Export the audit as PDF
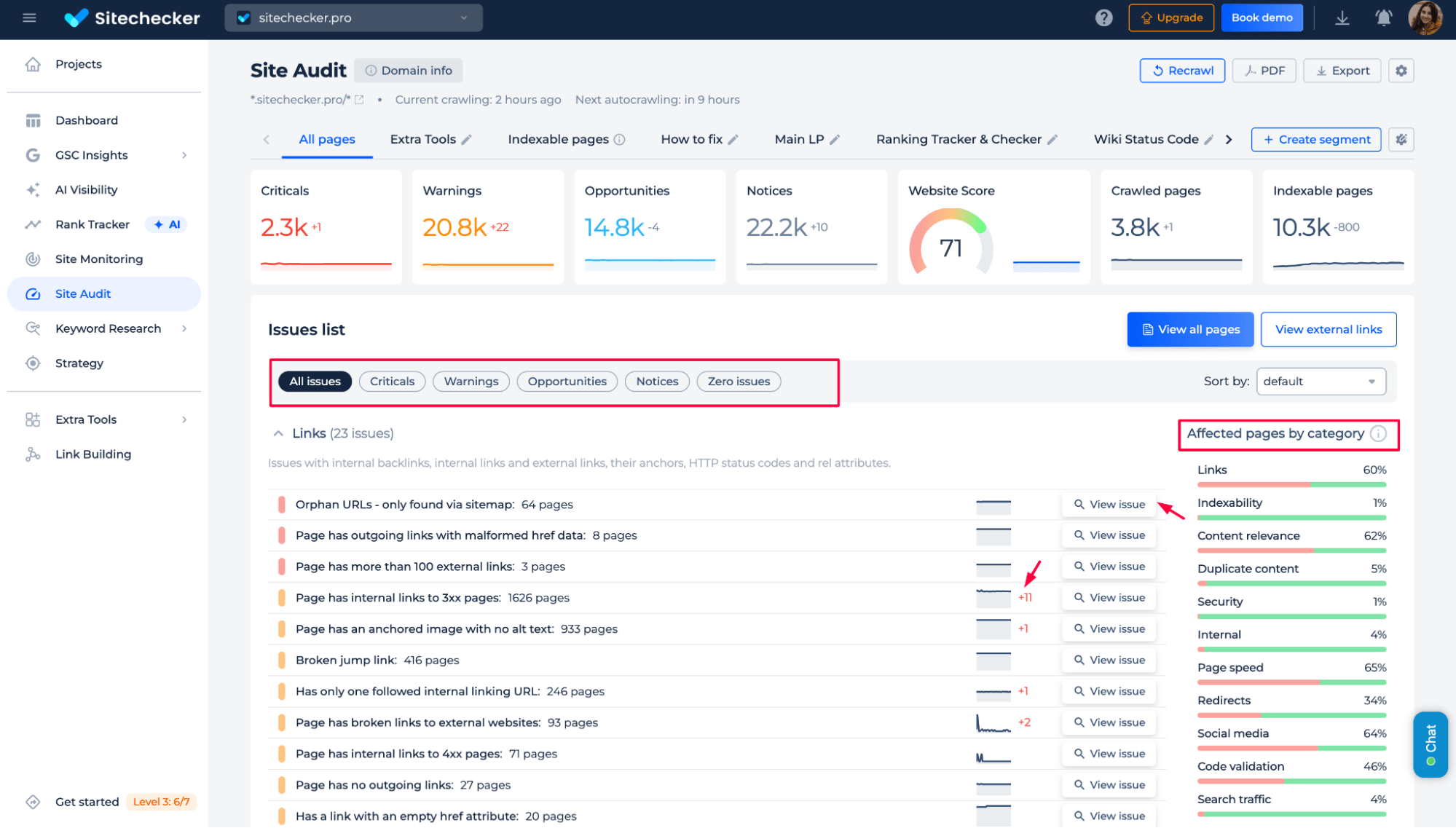The height and width of the screenshot is (828, 1456). pyautogui.click(x=1264, y=71)
